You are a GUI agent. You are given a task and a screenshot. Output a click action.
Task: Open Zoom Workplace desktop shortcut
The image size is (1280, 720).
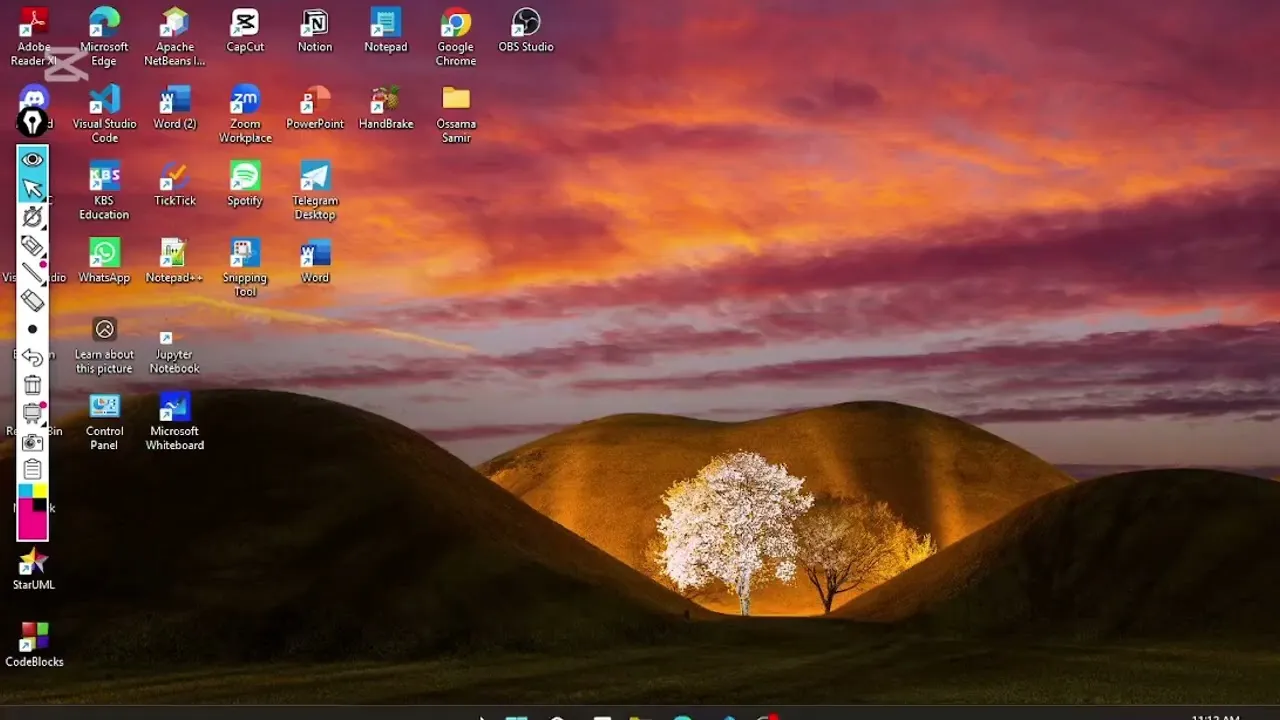pyautogui.click(x=245, y=114)
